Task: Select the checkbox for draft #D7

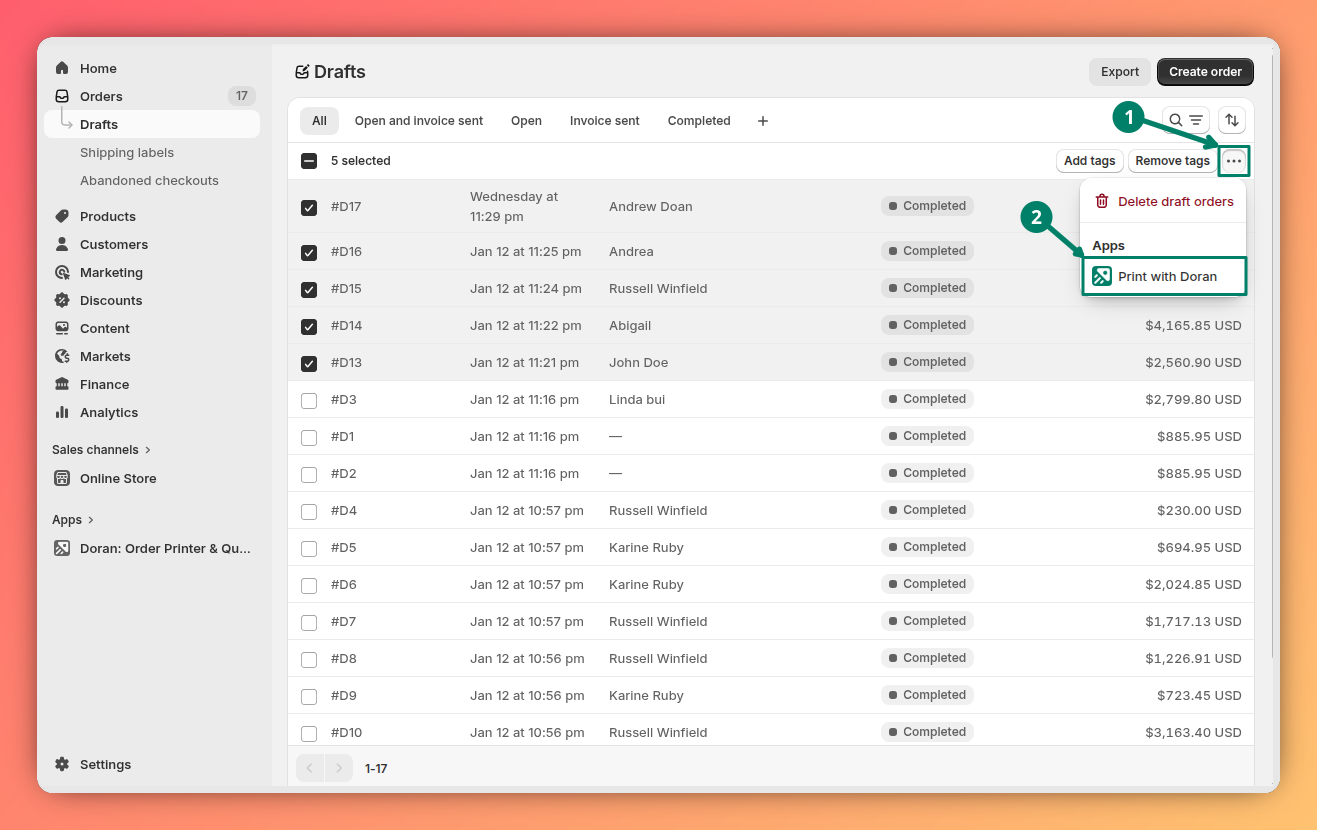Action: pos(309,623)
